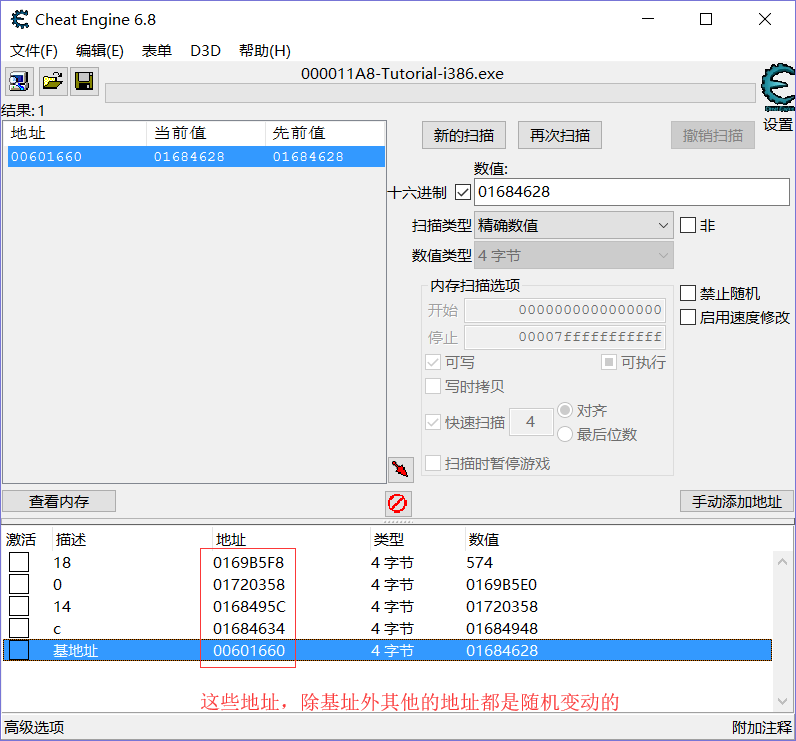Toggle the 可执行 checkbox
796x741 pixels.
(x=609, y=362)
